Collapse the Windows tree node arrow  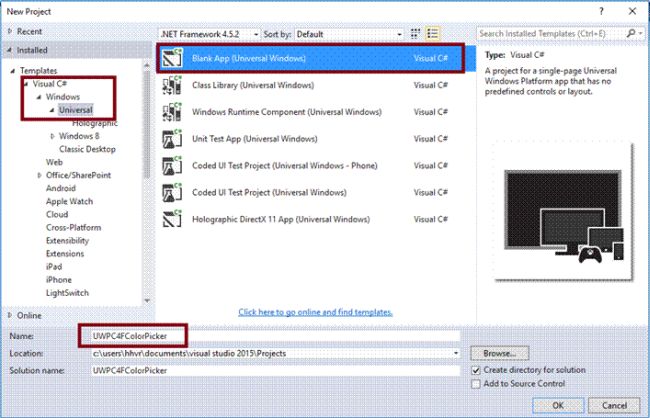[x=39, y=97]
